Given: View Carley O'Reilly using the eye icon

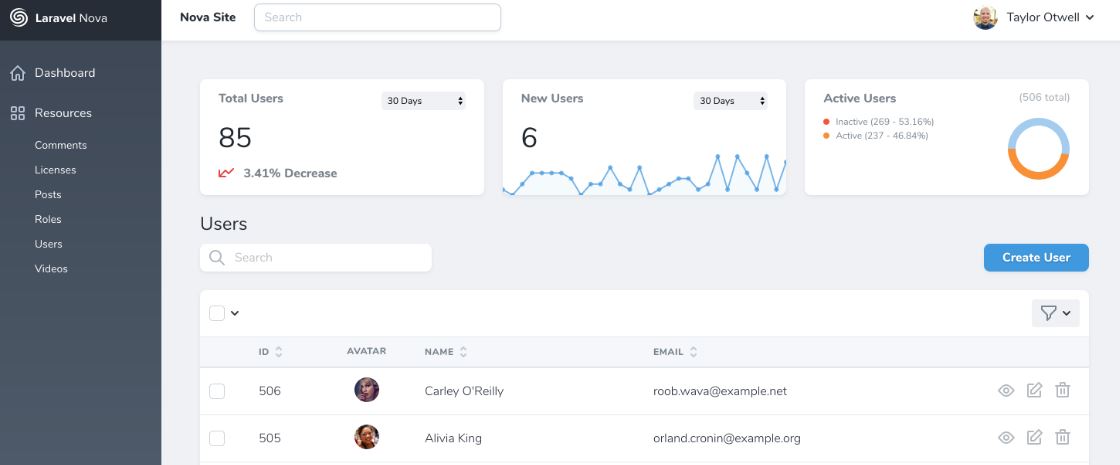Looking at the screenshot, I should [1006, 391].
